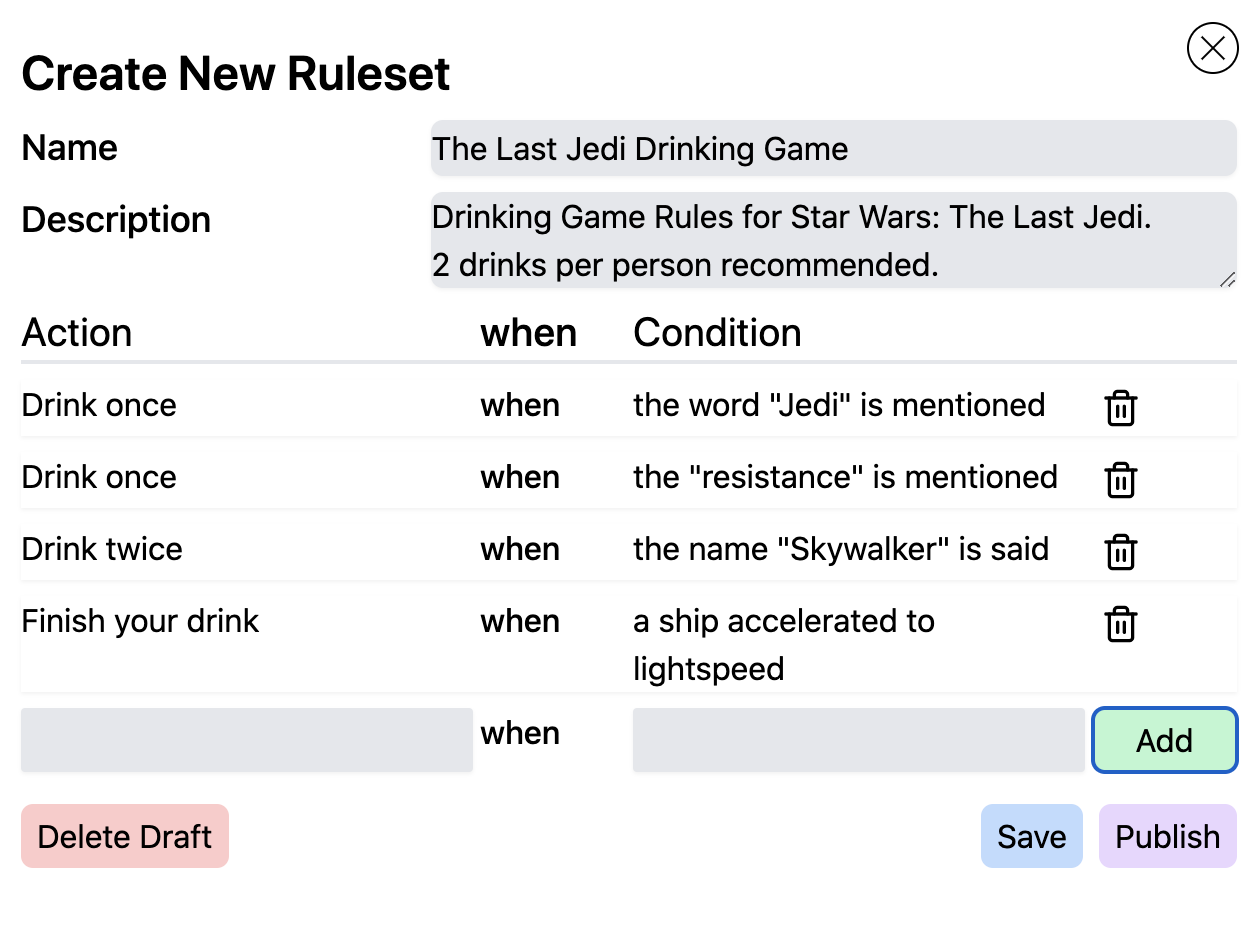Image resolution: width=1259 pixels, height=925 pixels.
Task: Add the new rule to the list
Action: tap(1163, 740)
